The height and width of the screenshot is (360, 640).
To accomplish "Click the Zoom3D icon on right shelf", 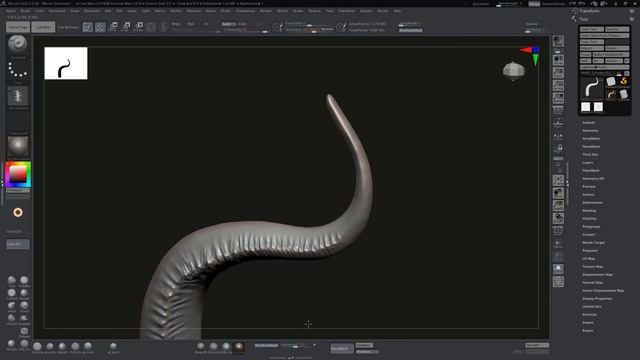I will pos(558,205).
